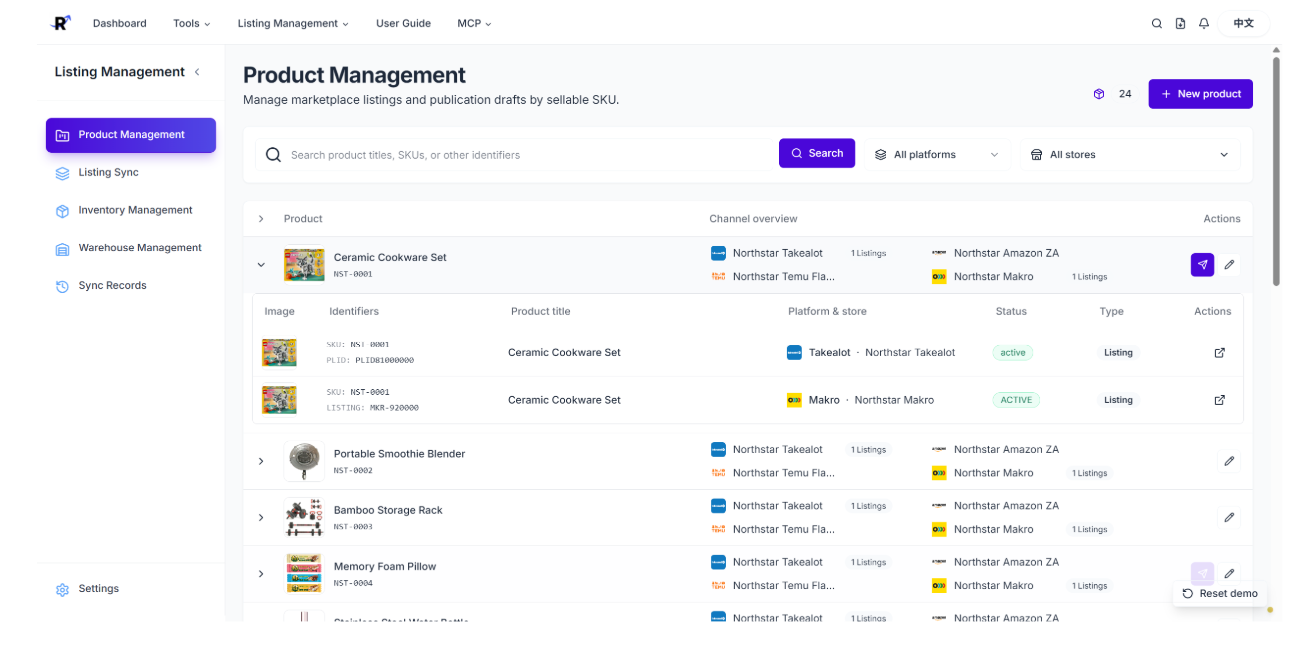1313x650 pixels.
Task: Open Warehouse Management in sidebar
Action: point(131,248)
